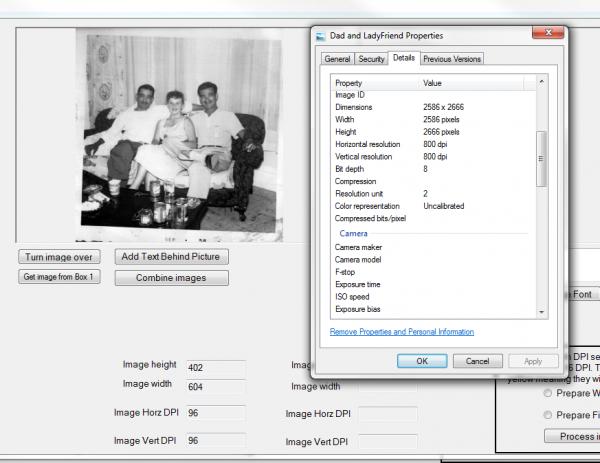Click the empty right-side Image Horz DPI field
This screenshot has height=463, width=600.
(388, 414)
